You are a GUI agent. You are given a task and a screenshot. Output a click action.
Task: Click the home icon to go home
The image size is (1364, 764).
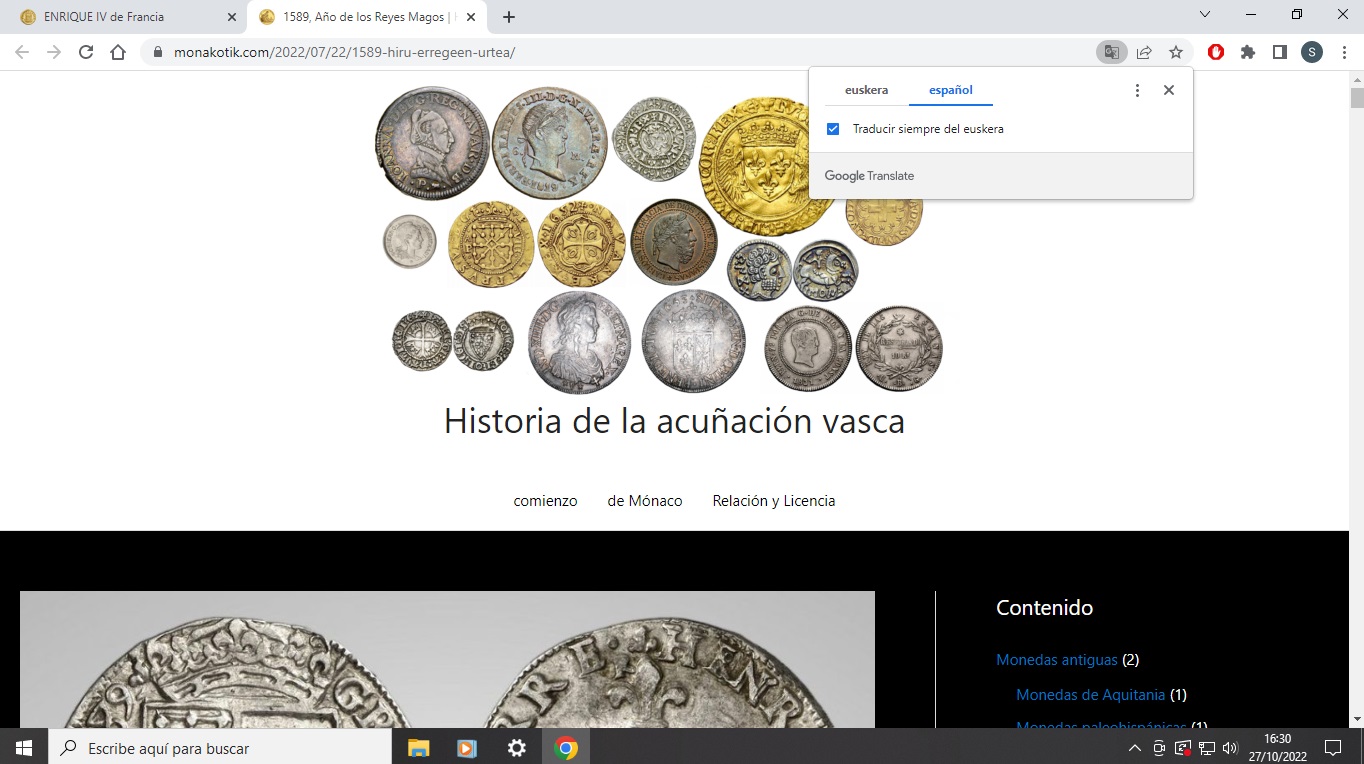click(x=117, y=51)
